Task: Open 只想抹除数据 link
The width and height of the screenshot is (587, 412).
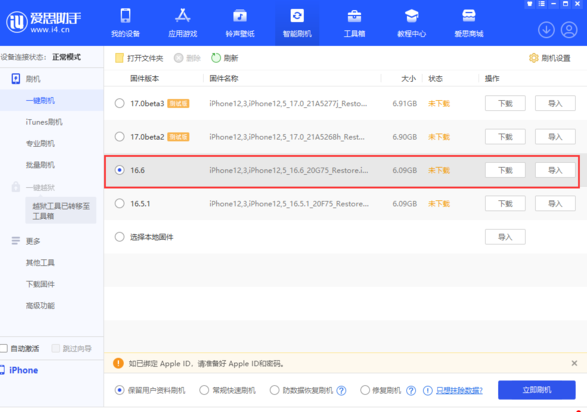Action: (459, 391)
